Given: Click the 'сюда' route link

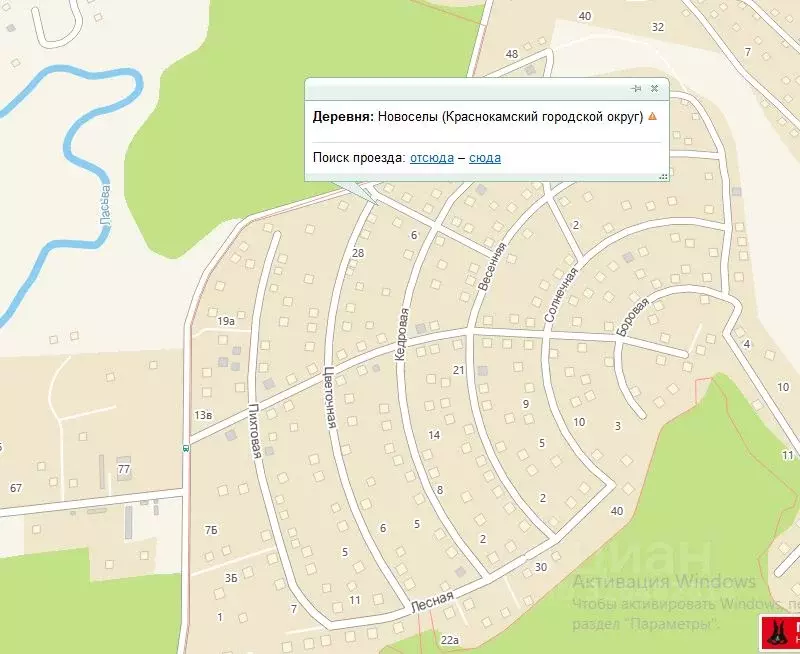Looking at the screenshot, I should pos(485,158).
